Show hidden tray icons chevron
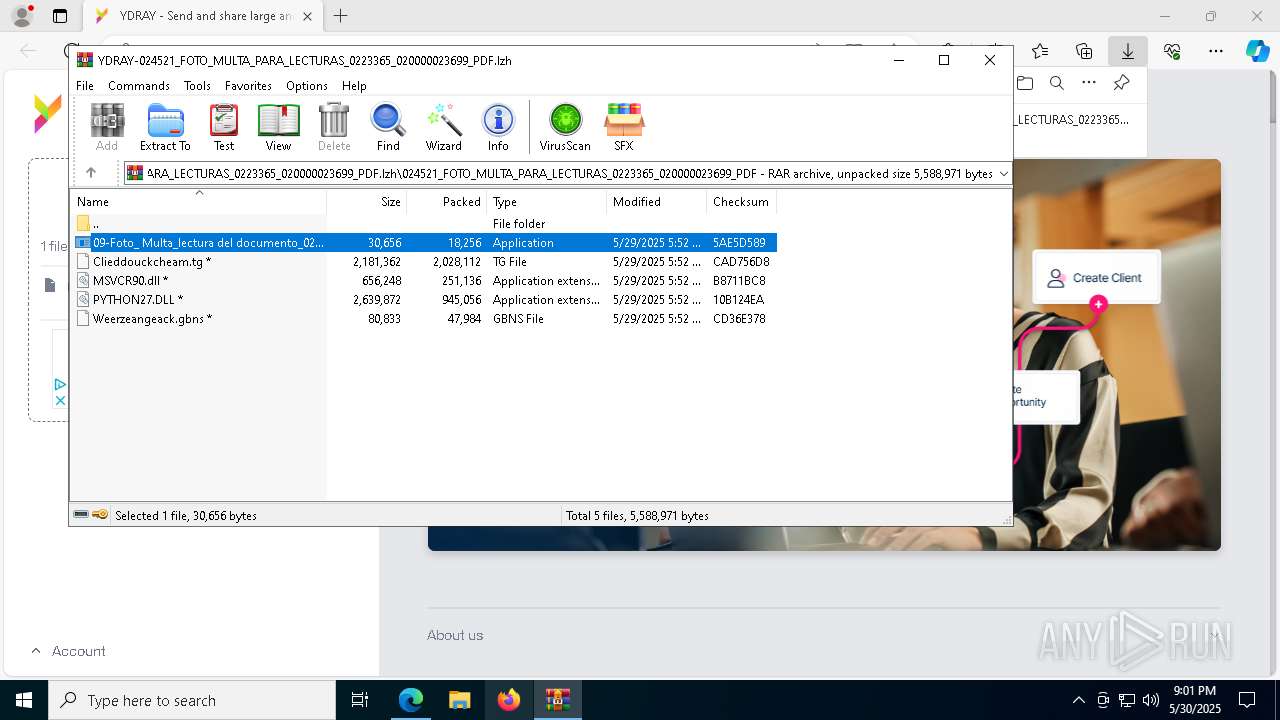 [1078, 700]
